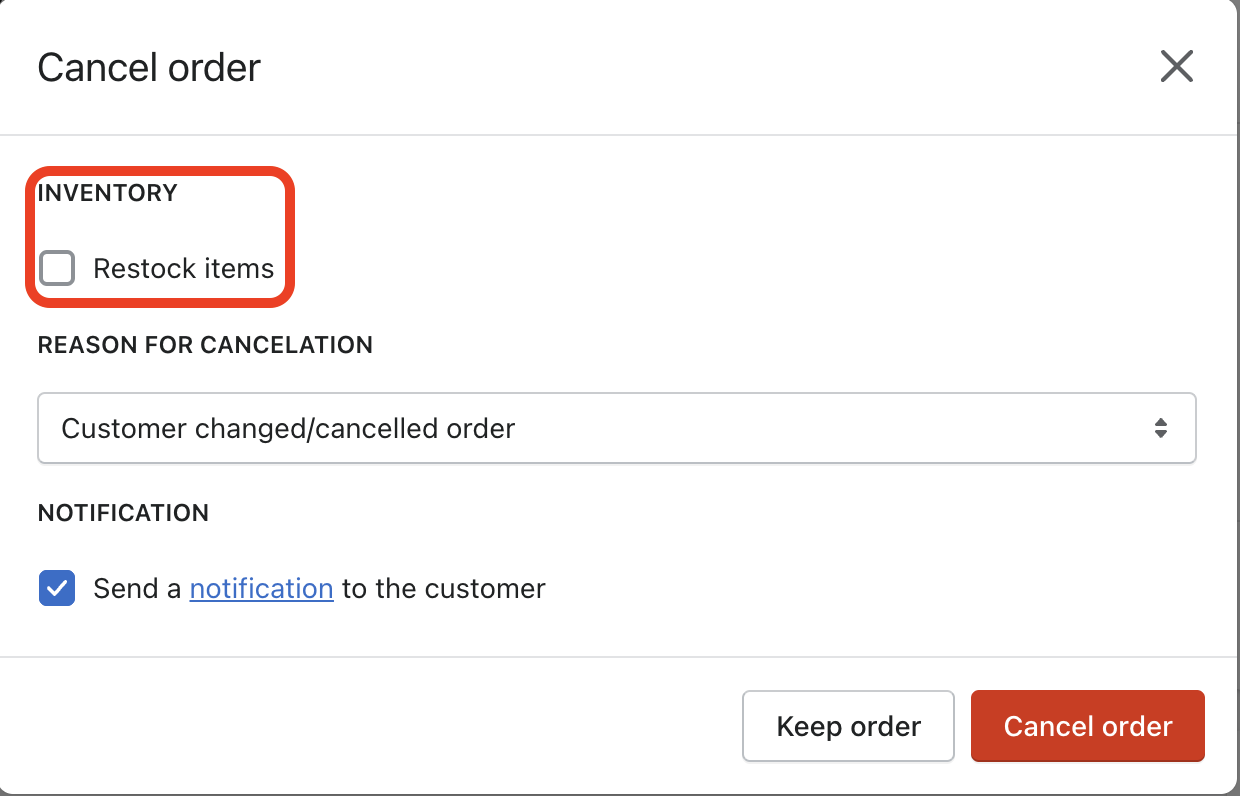Click the "Send a" label text
The width and height of the screenshot is (1240, 796).
(x=137, y=588)
